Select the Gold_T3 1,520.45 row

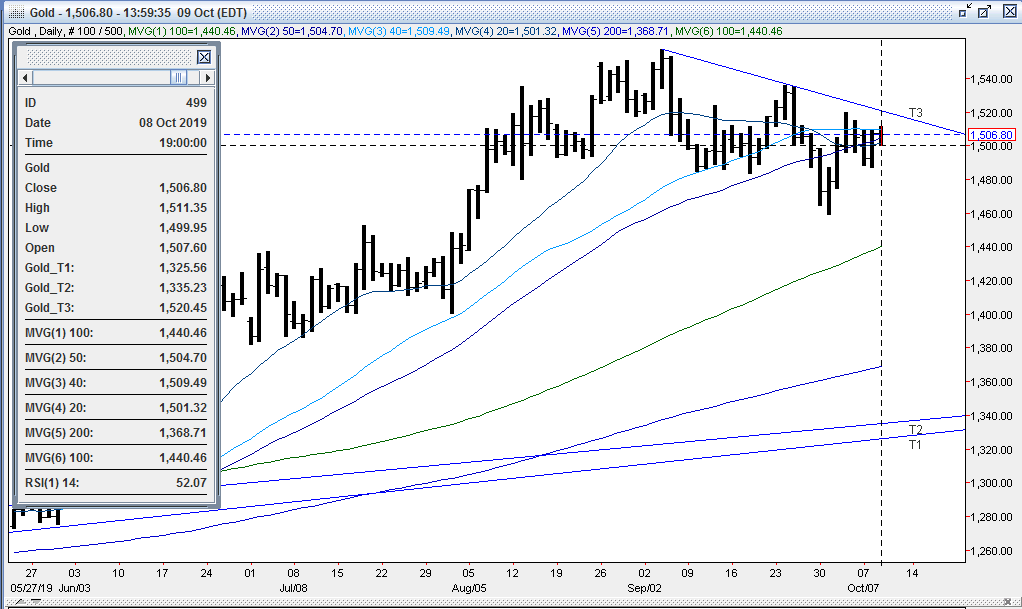[115, 308]
